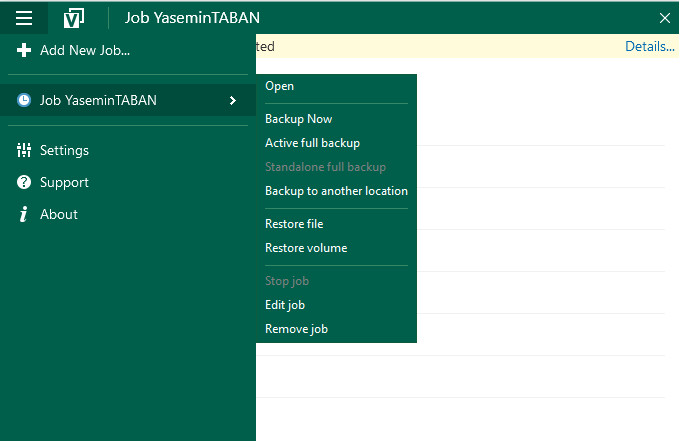
Task: Click the Veeam logo icon
Action: (x=74, y=18)
